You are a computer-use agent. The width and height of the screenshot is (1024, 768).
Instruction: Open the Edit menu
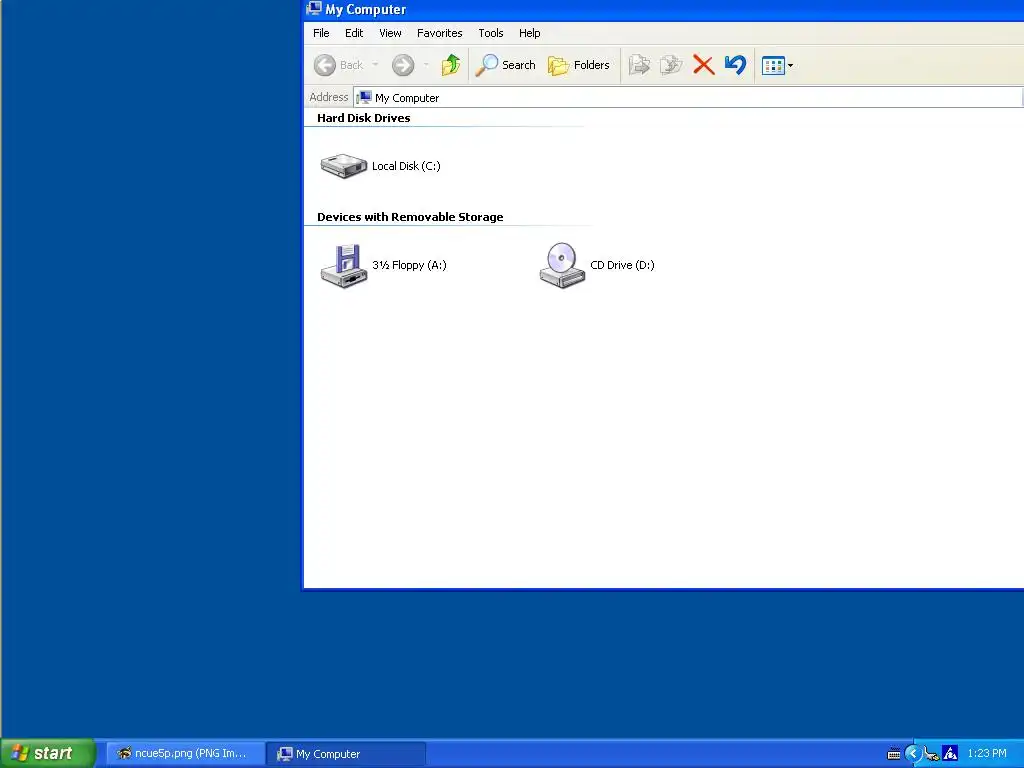coord(354,33)
